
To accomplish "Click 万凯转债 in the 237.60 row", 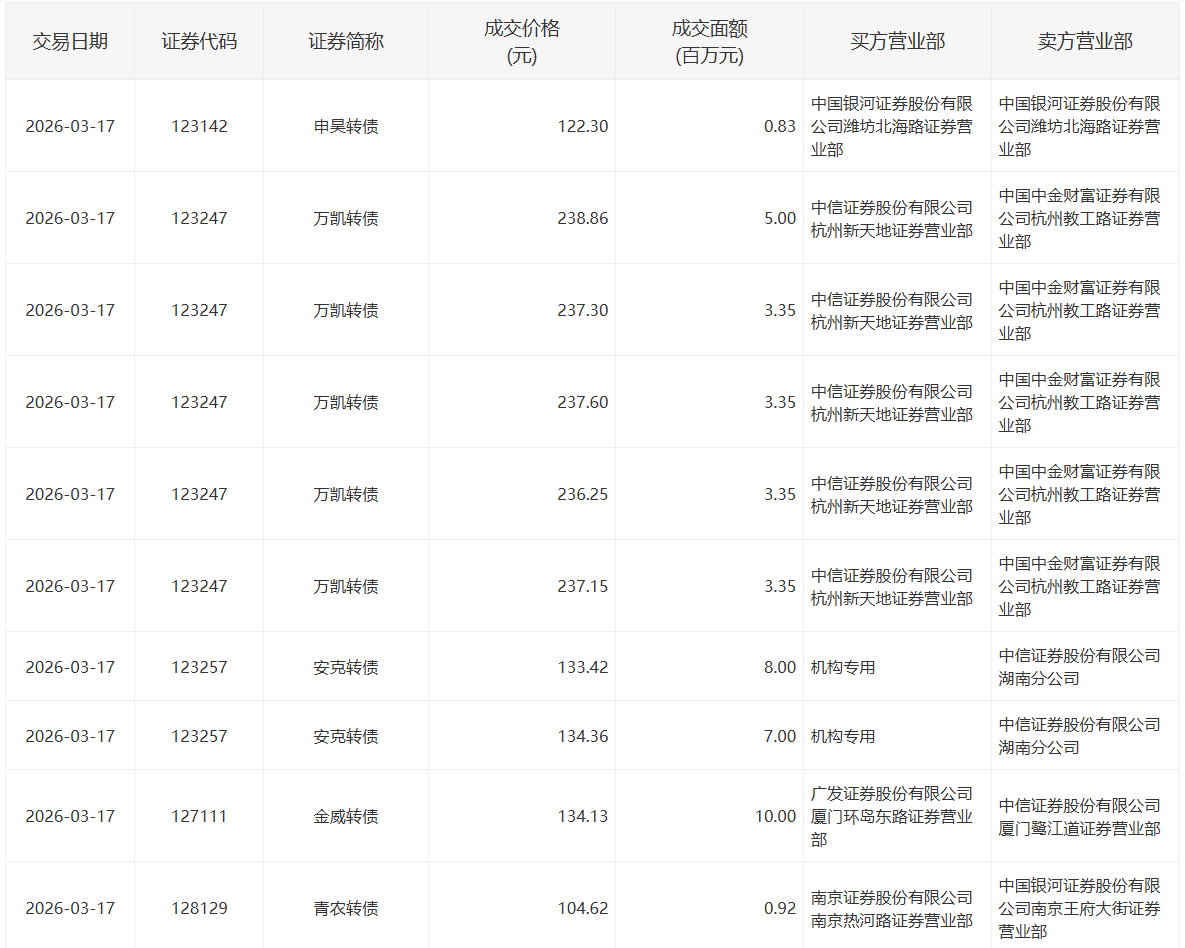I will (x=346, y=402).
